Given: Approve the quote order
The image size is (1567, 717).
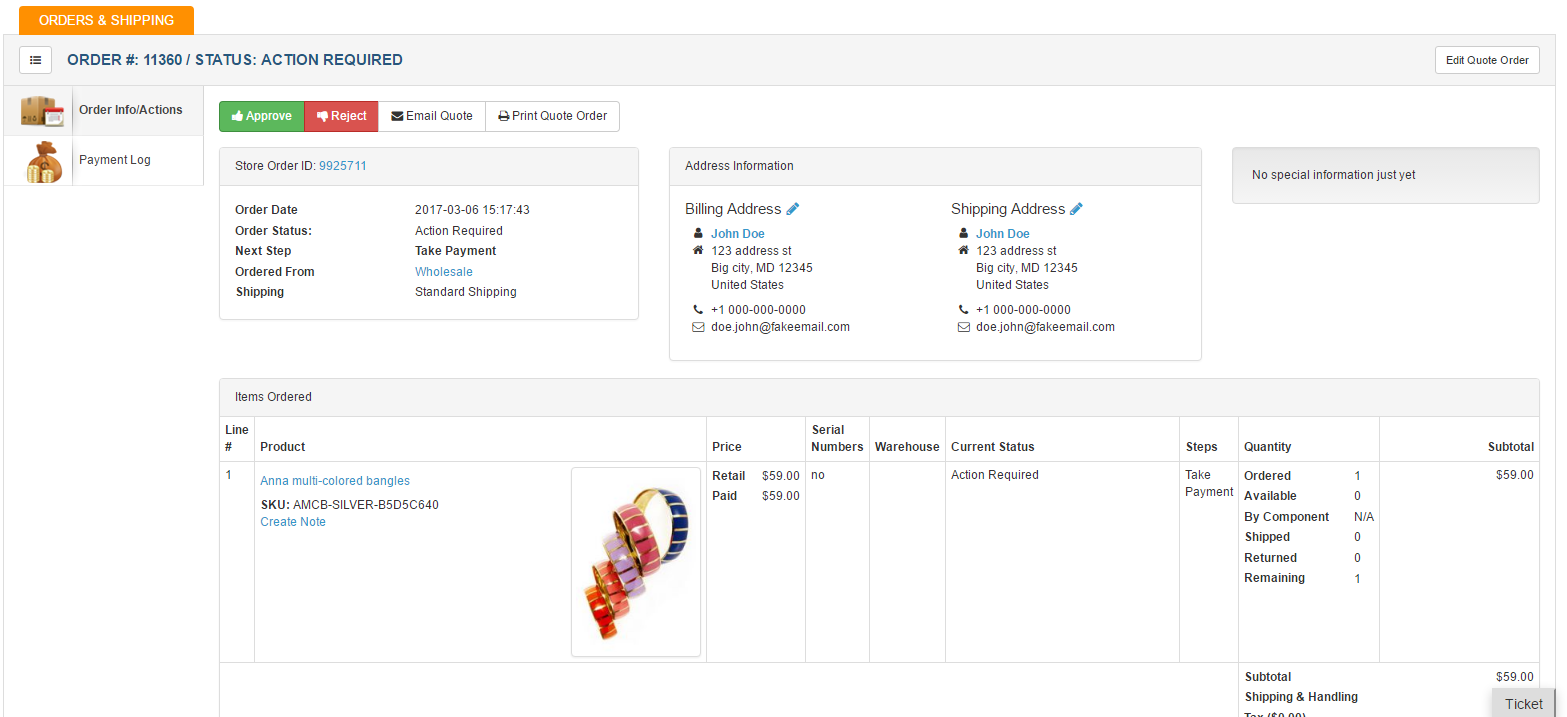Looking at the screenshot, I should pos(262,116).
